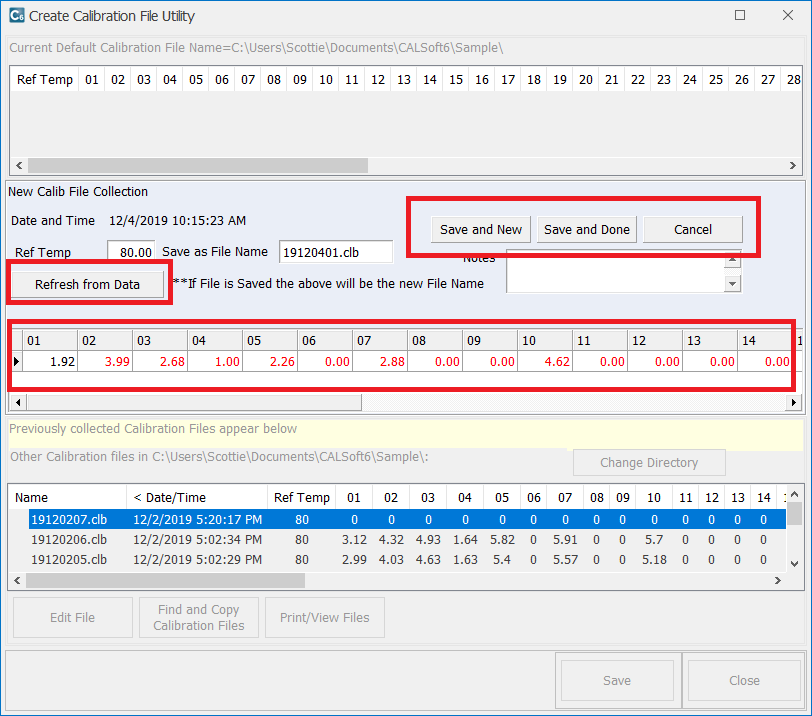Click value 2.99 in 19120205.clb row

(354, 560)
